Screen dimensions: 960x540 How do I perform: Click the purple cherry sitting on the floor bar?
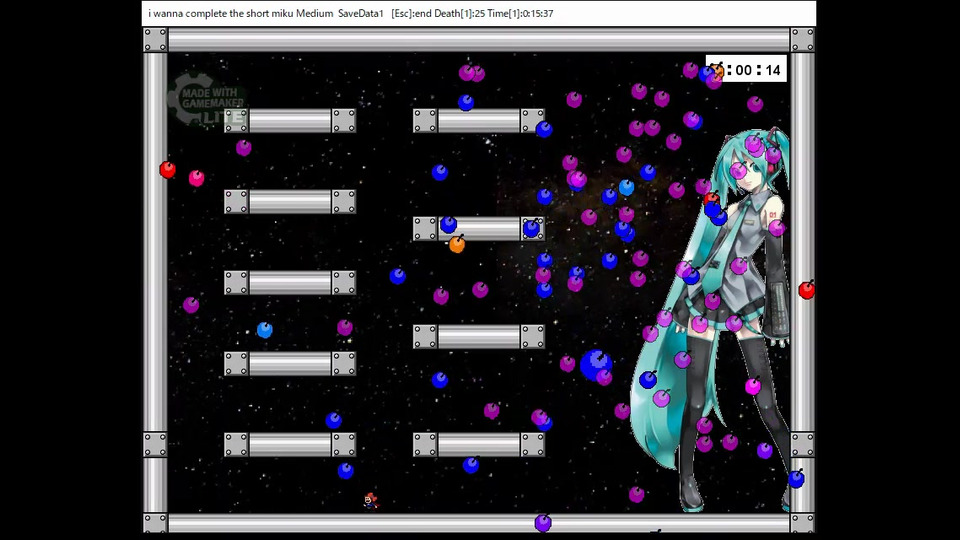pos(543,522)
